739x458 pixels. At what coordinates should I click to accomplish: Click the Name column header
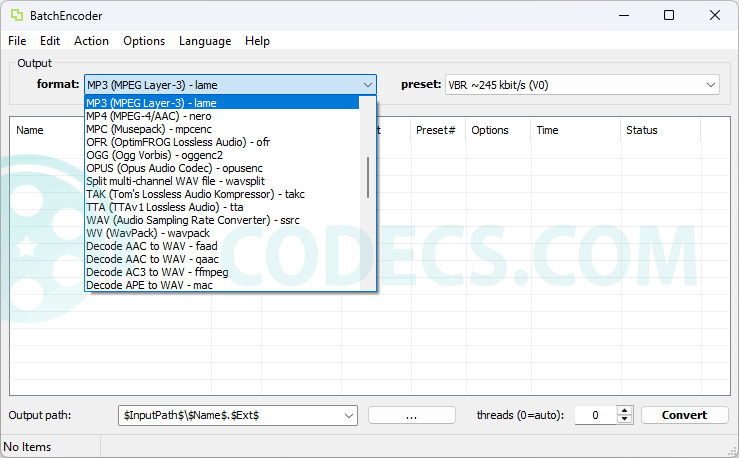47,130
